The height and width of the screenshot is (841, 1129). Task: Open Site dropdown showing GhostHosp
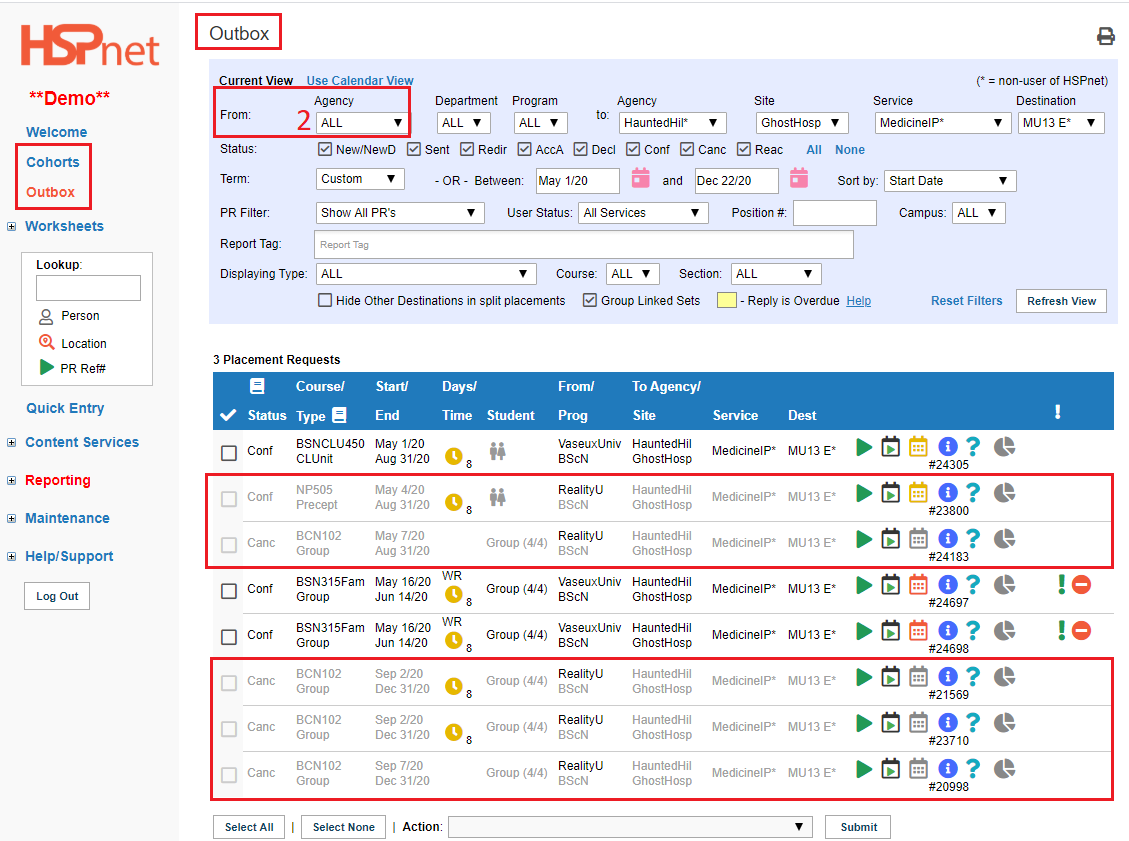tap(801, 123)
